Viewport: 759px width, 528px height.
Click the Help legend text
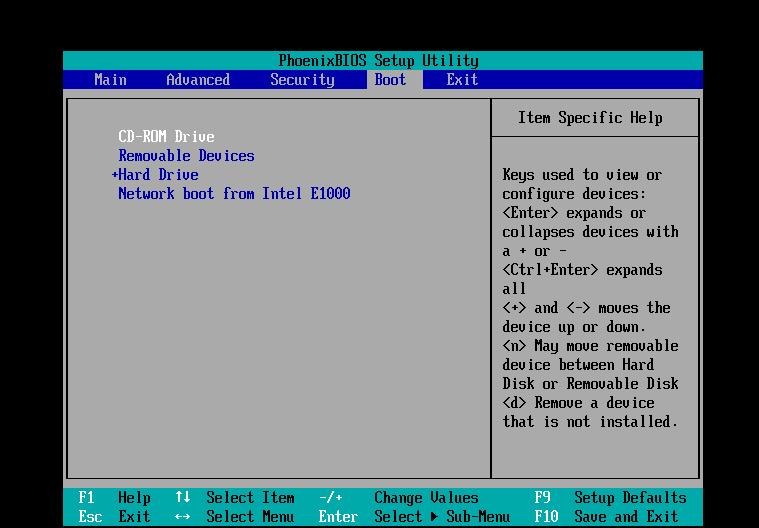[134, 498]
